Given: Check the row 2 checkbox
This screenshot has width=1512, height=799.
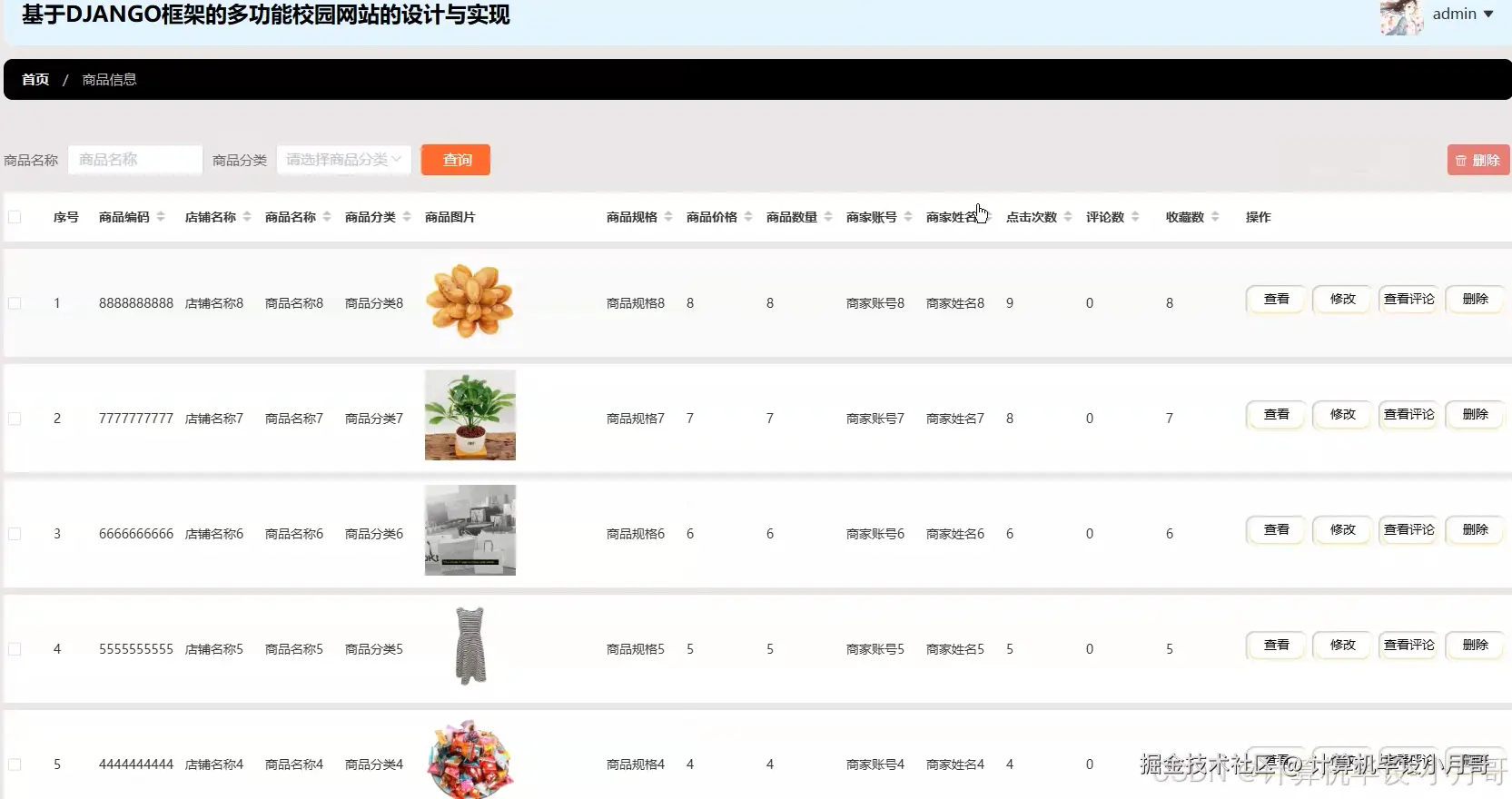Looking at the screenshot, I should click(x=15, y=419).
